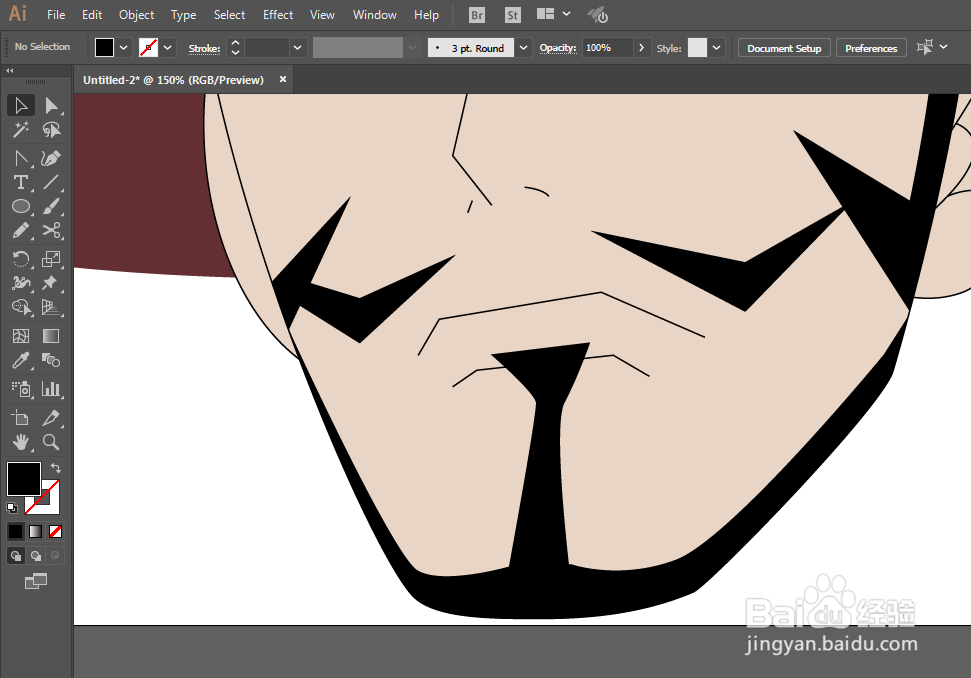Screen dimensions: 971x678
Task: Open Opacity panel link
Action: [x=557, y=48]
